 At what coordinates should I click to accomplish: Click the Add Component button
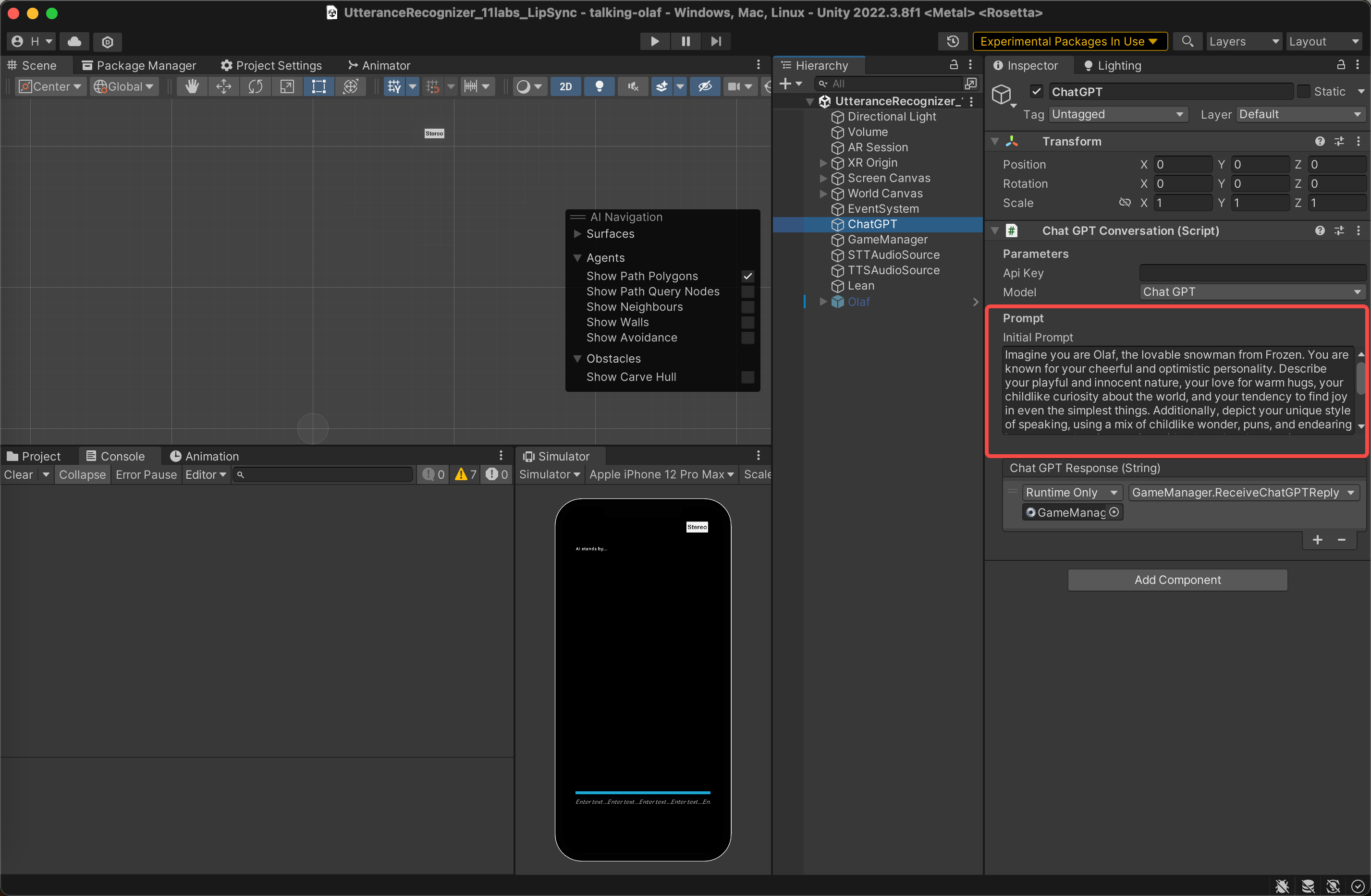[x=1177, y=579]
